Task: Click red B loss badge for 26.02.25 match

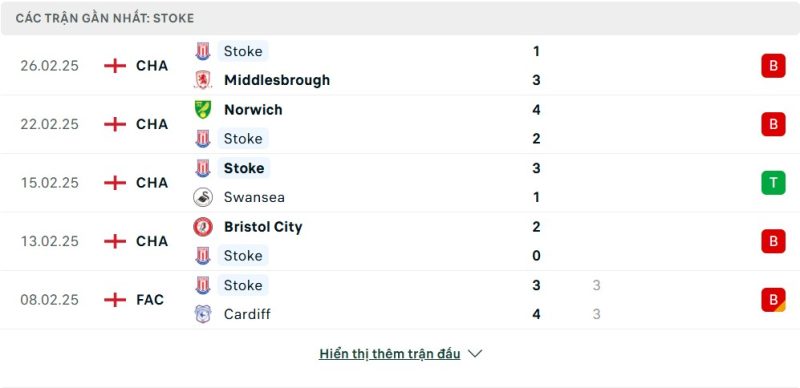Action: (773, 66)
